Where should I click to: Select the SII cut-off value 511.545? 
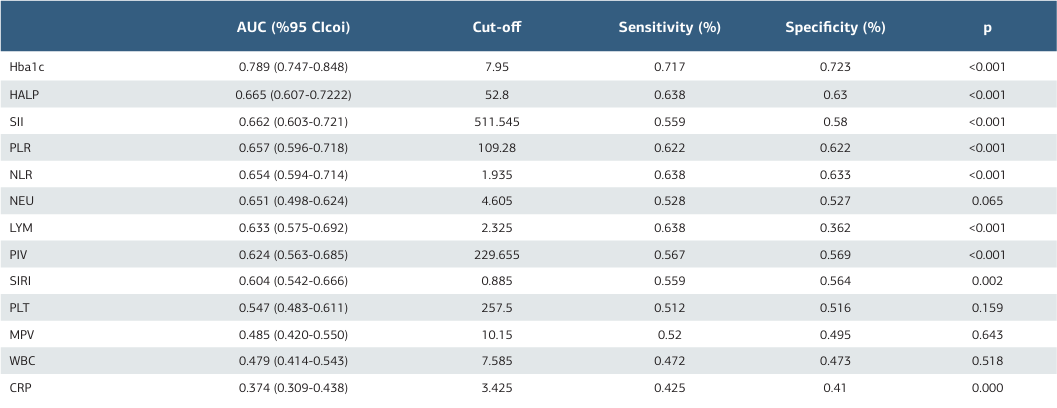(x=497, y=121)
